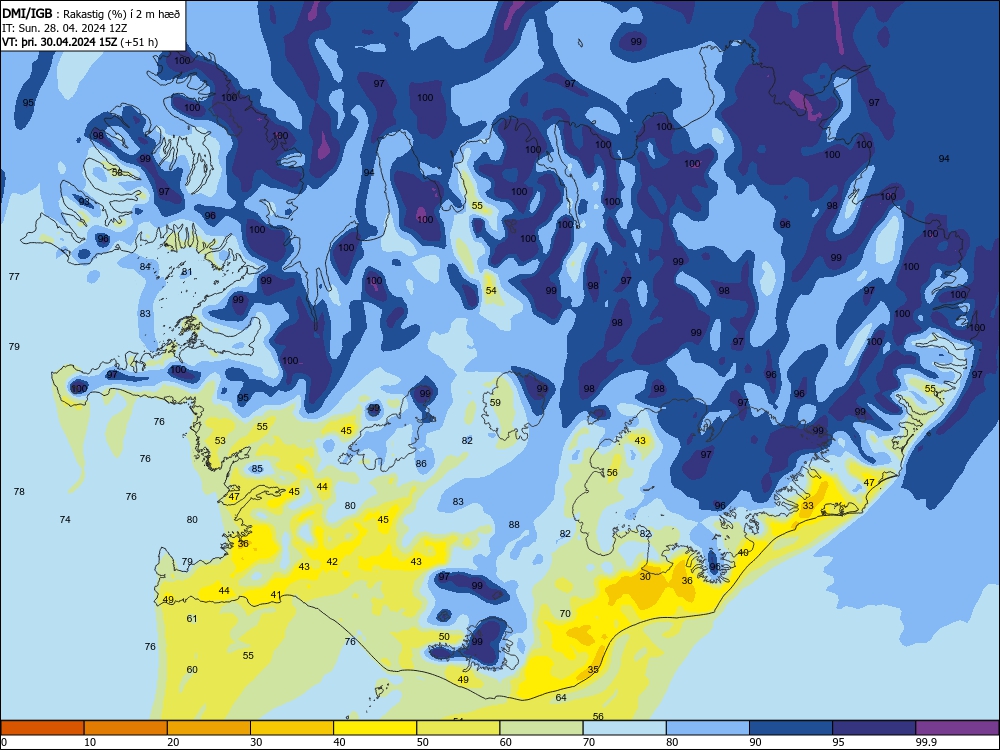Screen dimensions: 1000x750
Task: Click the initial time line 'IT: Sun. 28. 04. 2024 12Z'
Action: 64,28
